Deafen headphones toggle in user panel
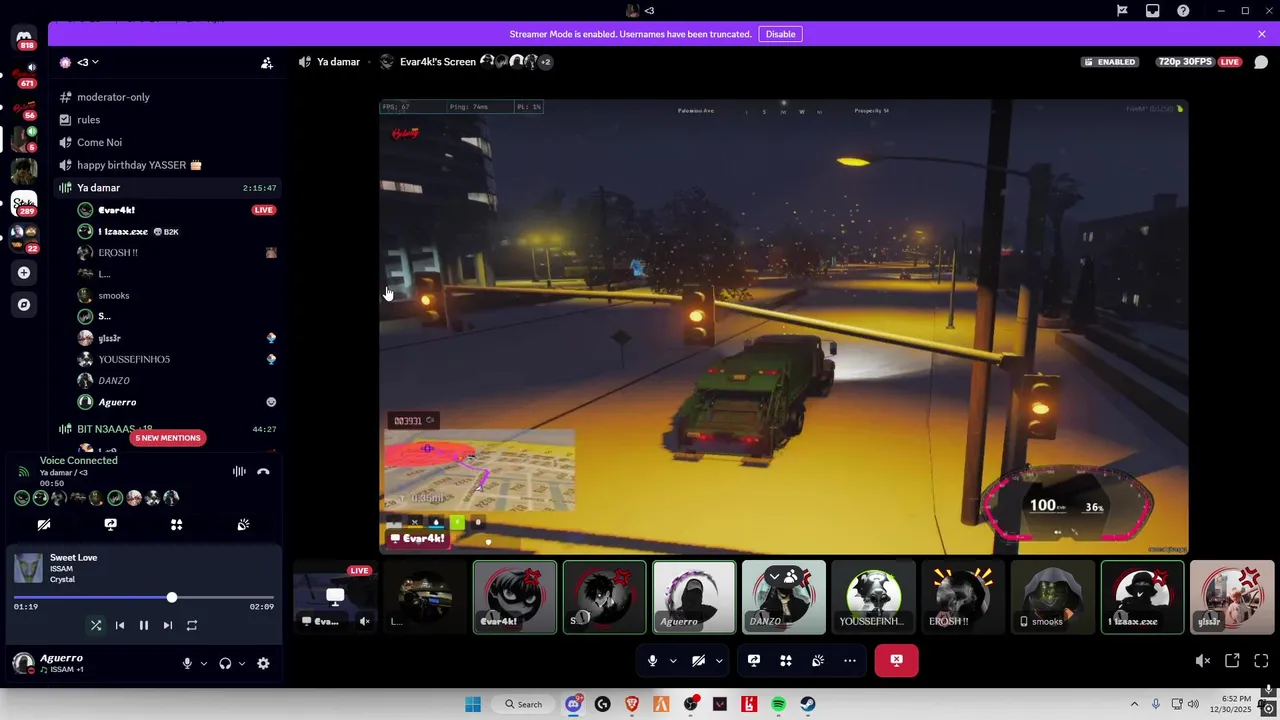The width and height of the screenshot is (1280, 720). pos(225,663)
